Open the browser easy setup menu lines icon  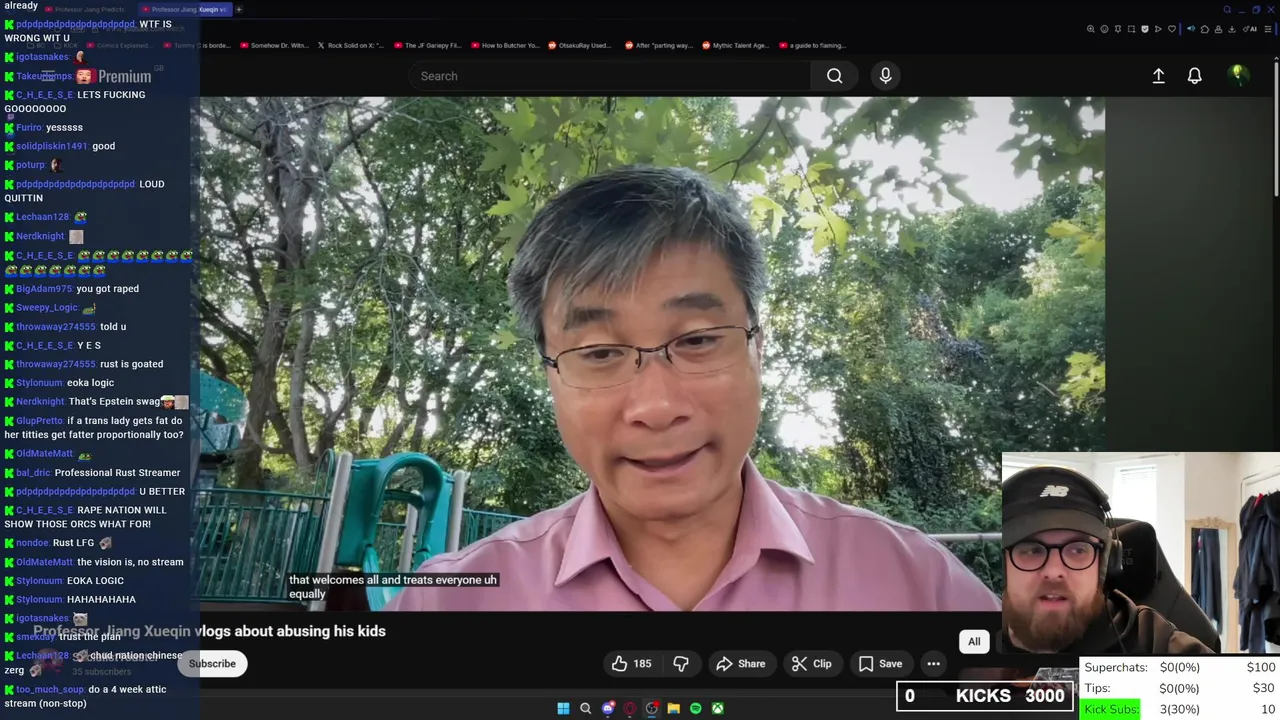click(1268, 29)
